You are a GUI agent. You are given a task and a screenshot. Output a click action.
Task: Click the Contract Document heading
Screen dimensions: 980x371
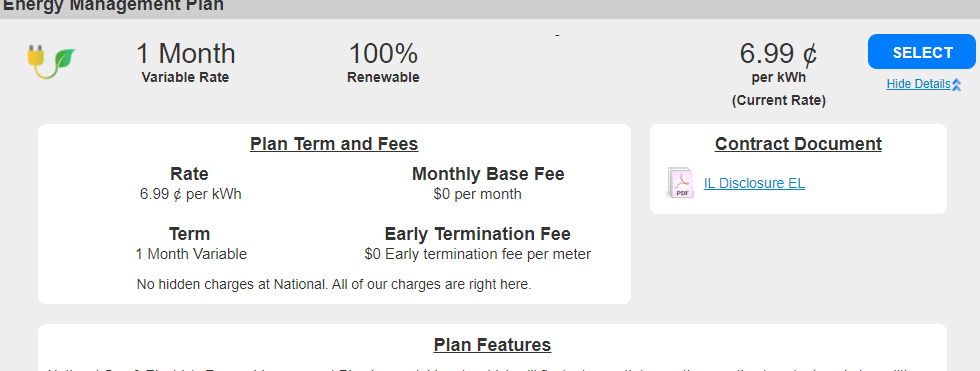[x=798, y=144]
